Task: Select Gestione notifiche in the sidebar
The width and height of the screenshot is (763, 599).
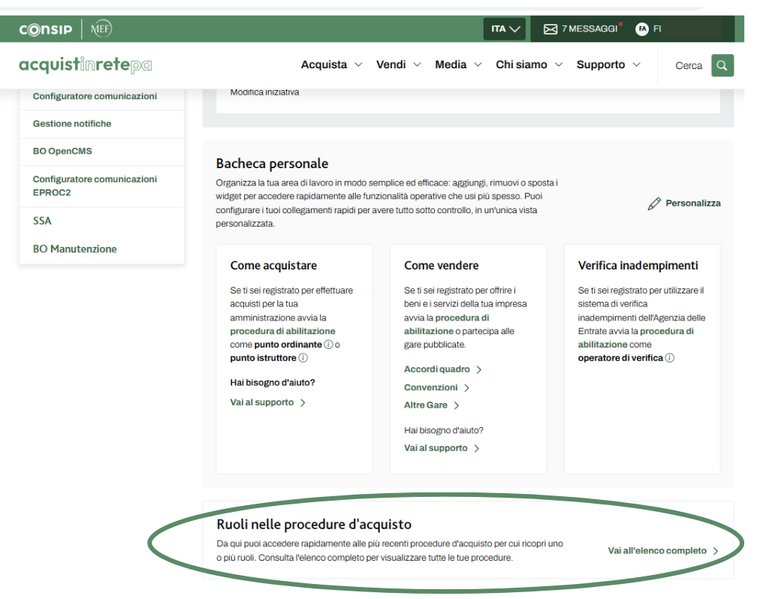Action: 72,124
